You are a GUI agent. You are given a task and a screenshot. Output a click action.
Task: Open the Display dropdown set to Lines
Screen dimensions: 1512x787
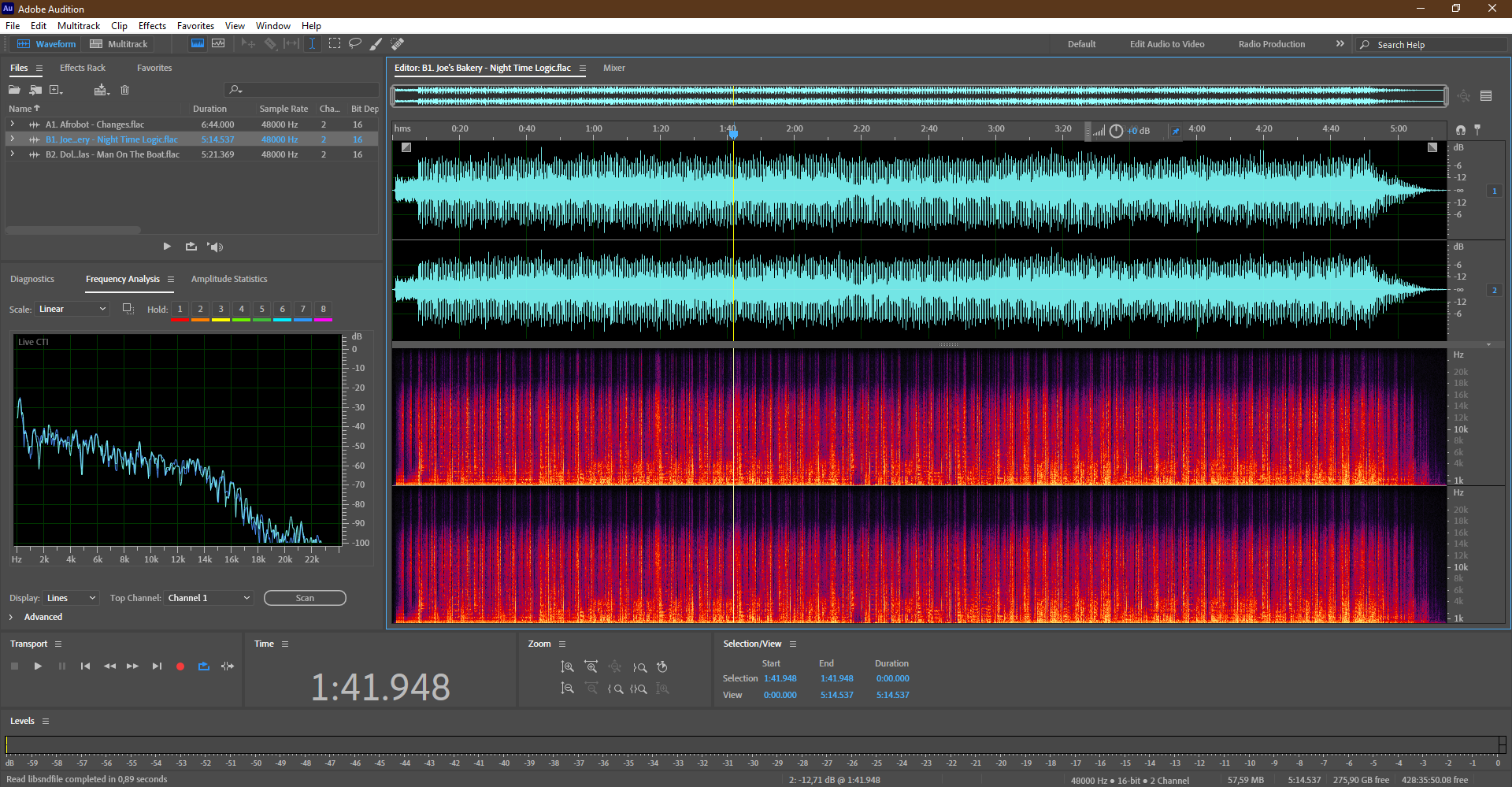coord(70,598)
